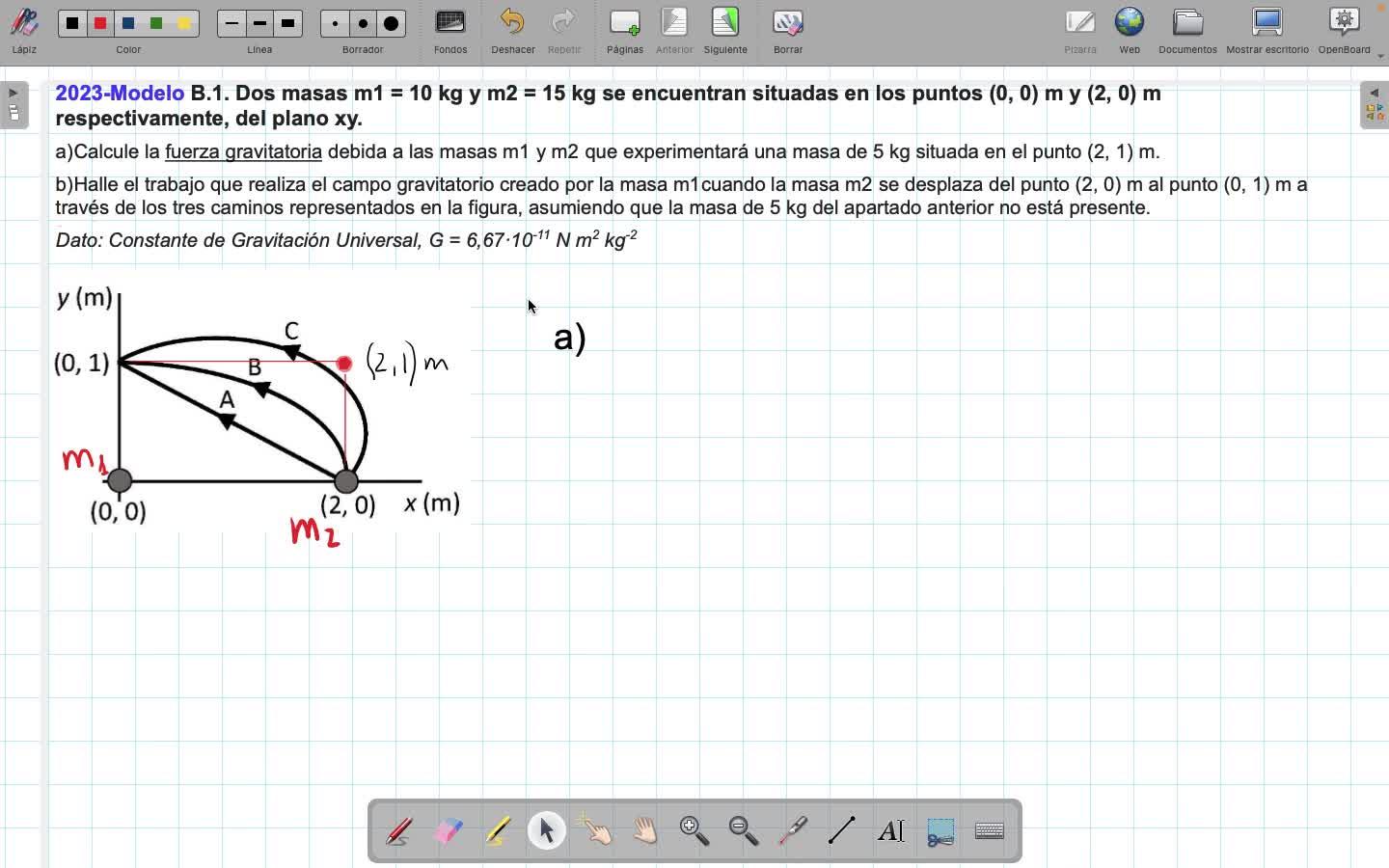Select the hand scroll-page tool
The image size is (1389, 868).
[x=645, y=830]
